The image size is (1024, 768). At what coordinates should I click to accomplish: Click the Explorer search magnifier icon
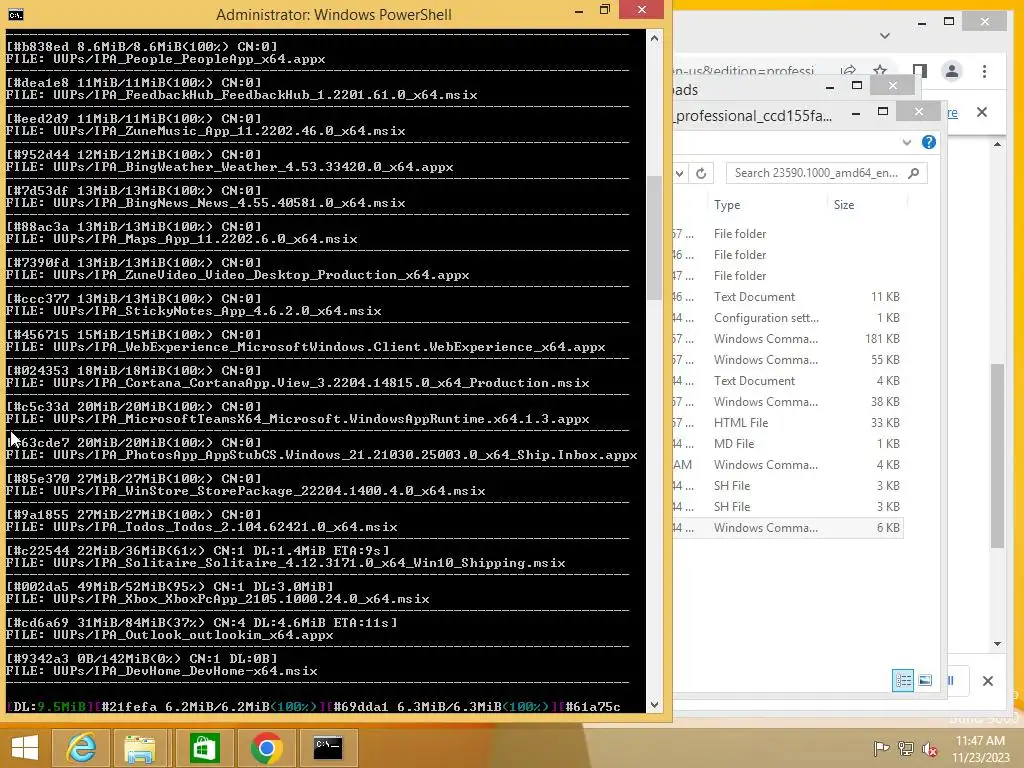pos(914,173)
